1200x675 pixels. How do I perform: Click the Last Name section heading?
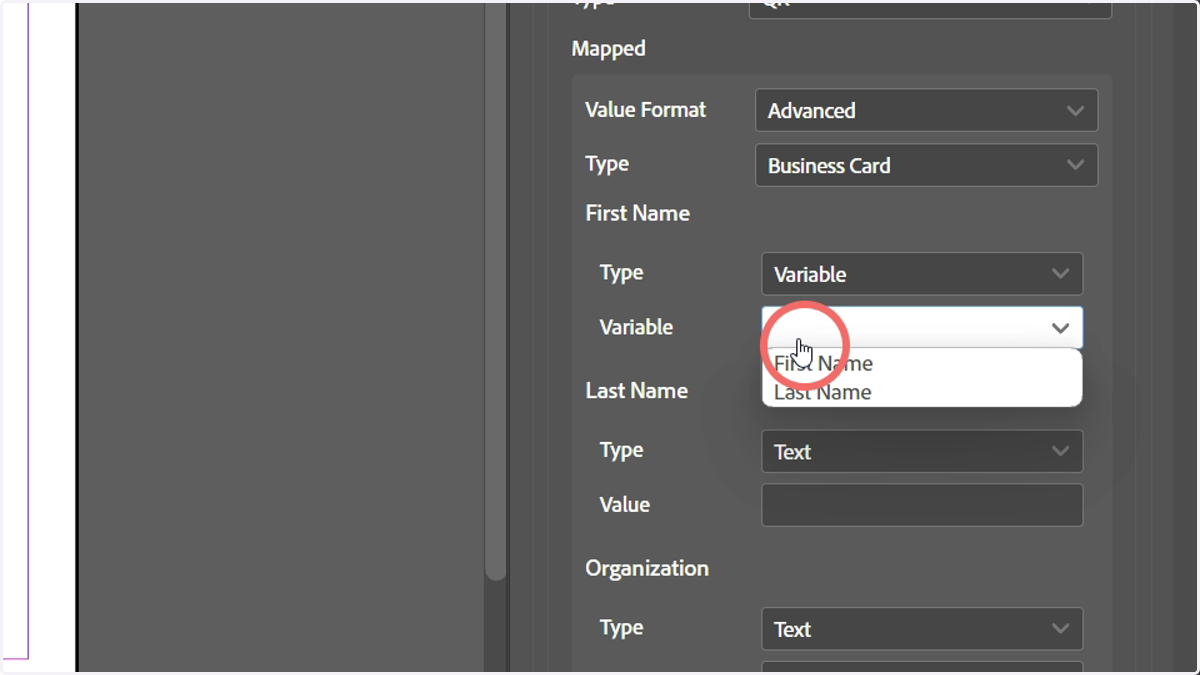point(636,391)
